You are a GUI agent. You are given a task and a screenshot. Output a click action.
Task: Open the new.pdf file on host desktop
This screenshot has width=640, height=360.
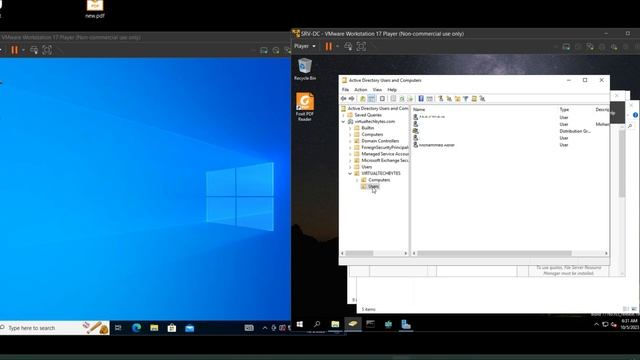[x=95, y=9]
